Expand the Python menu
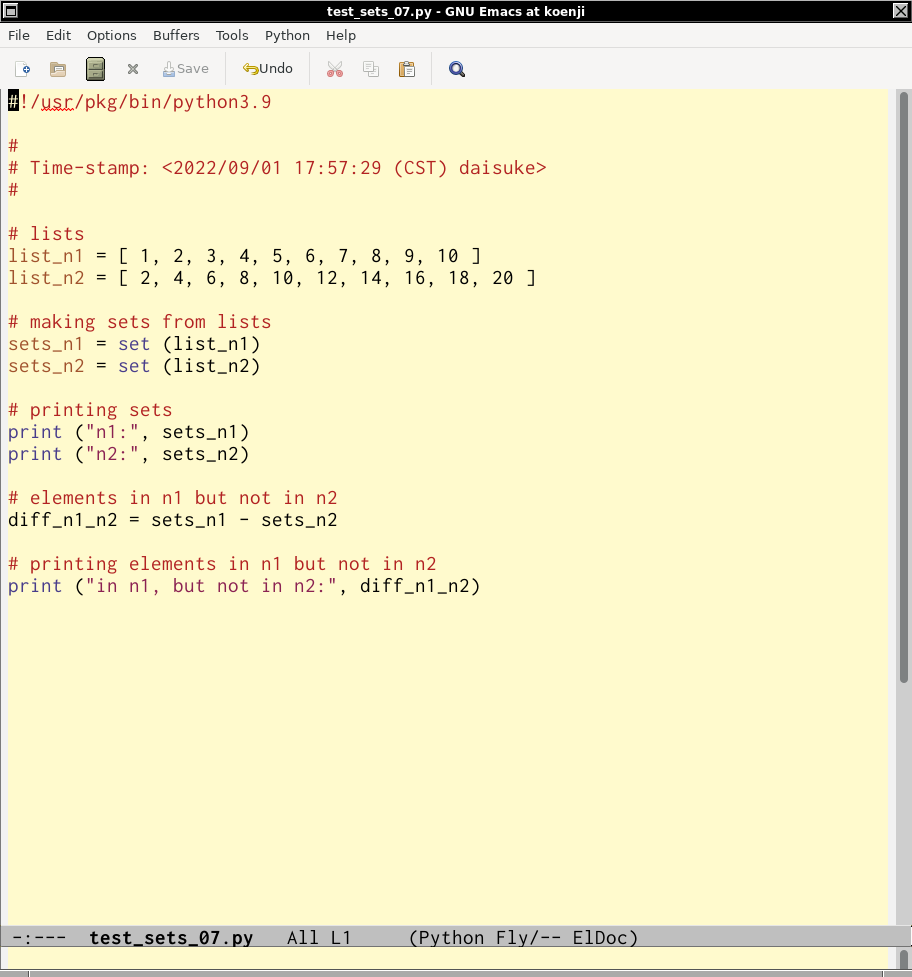 [287, 35]
